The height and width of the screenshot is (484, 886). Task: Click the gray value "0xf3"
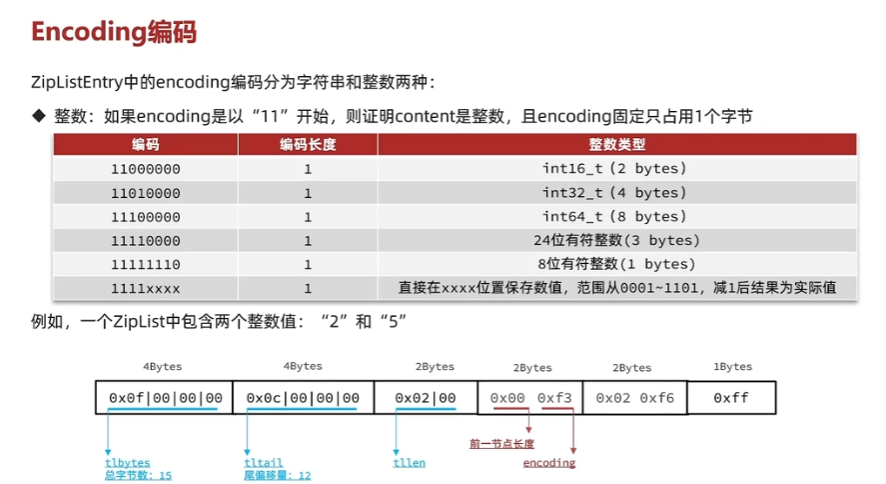(554, 398)
